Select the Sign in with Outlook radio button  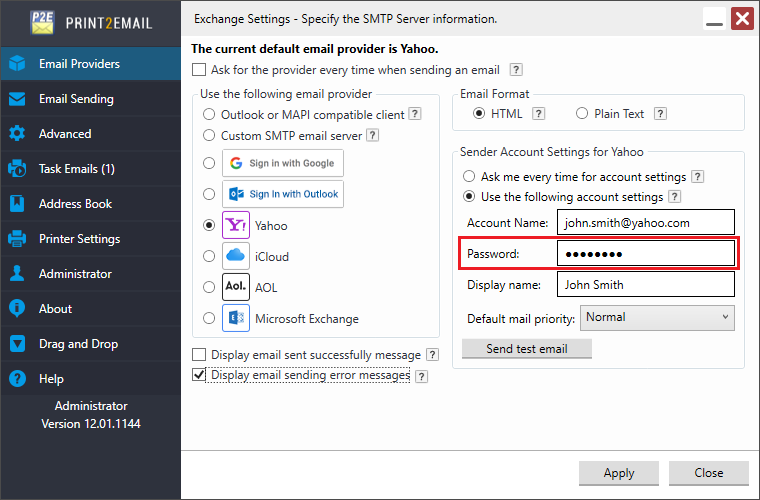point(209,194)
